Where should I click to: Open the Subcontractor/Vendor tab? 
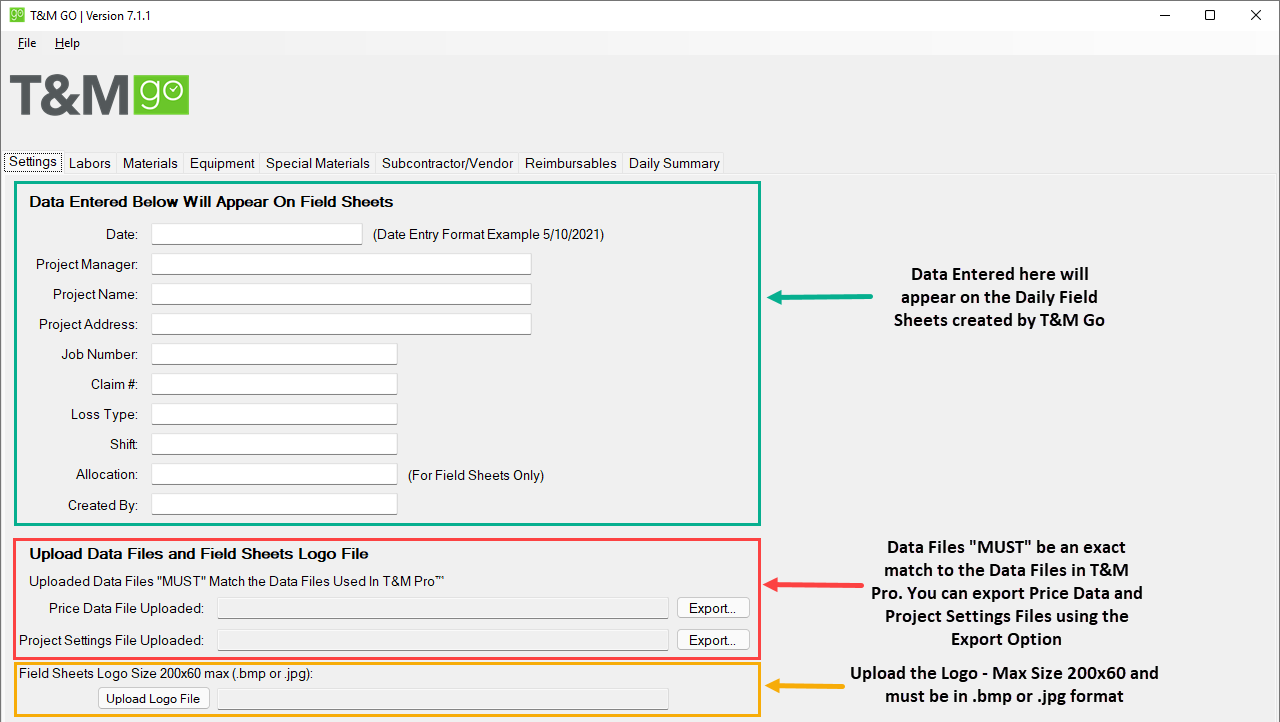[x=448, y=163]
